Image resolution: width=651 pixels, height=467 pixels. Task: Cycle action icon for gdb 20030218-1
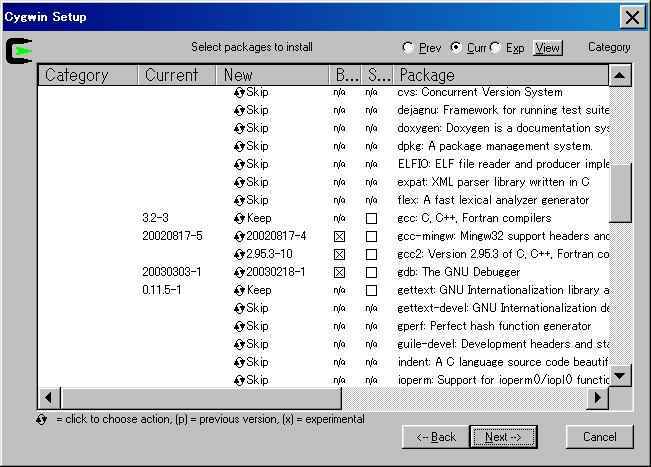click(x=239, y=273)
